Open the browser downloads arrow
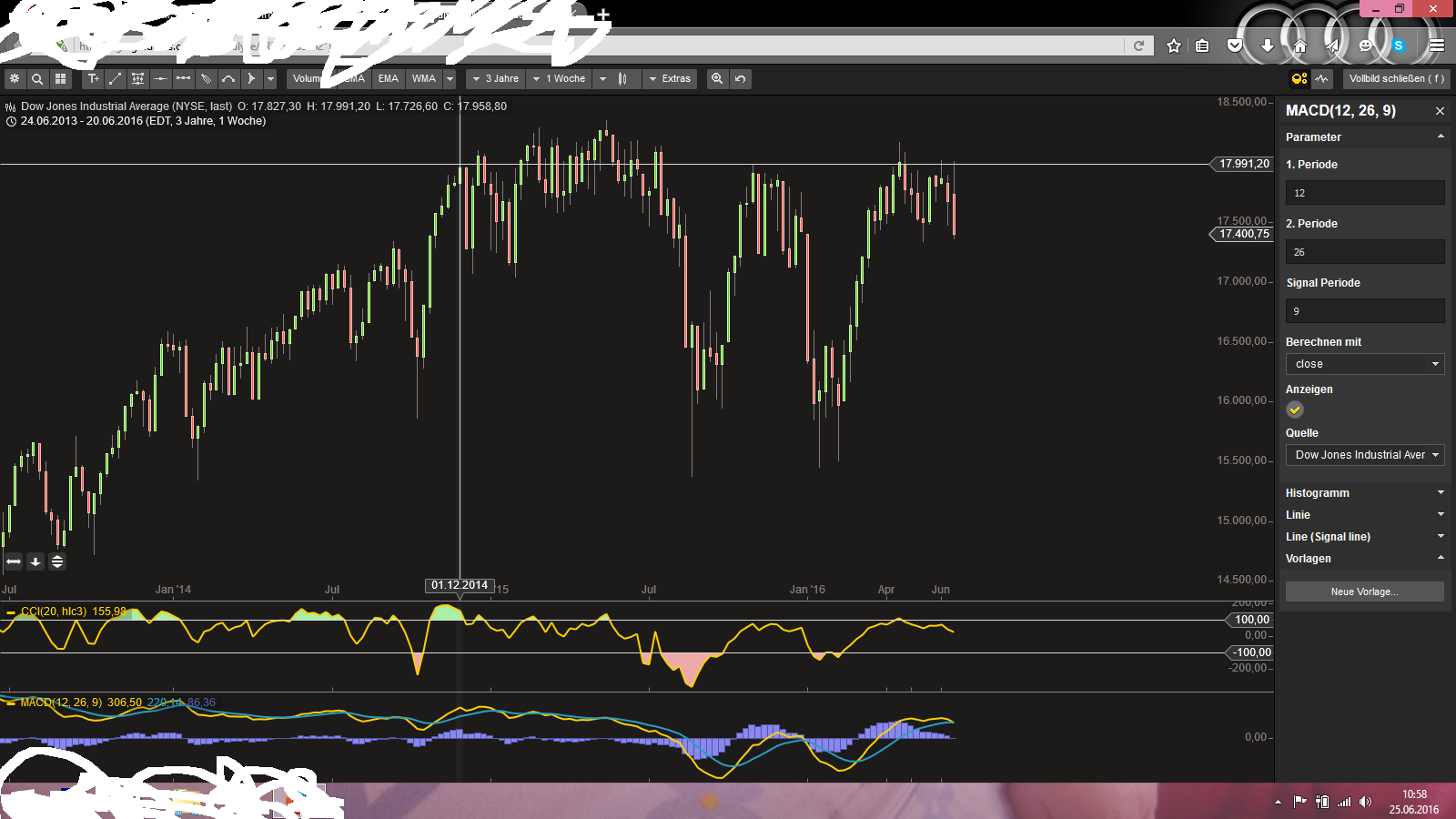Viewport: 1456px width, 819px height. 1268,45
